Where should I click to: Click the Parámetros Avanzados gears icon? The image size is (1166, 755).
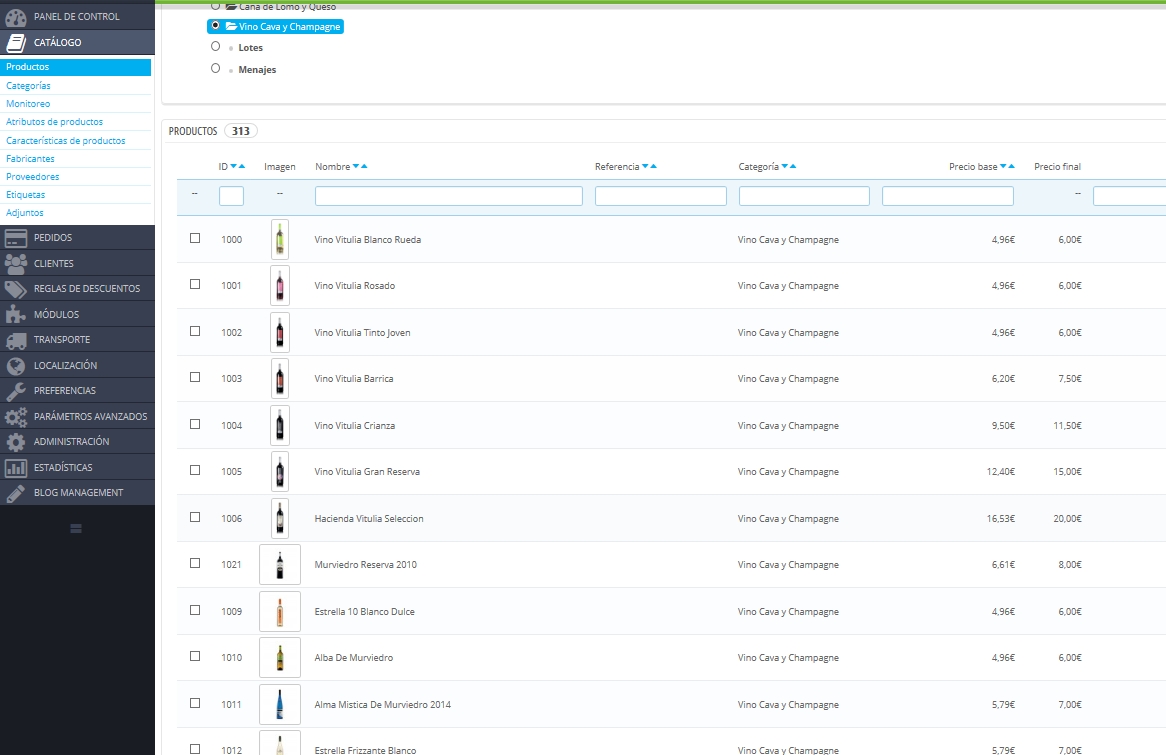[16, 417]
